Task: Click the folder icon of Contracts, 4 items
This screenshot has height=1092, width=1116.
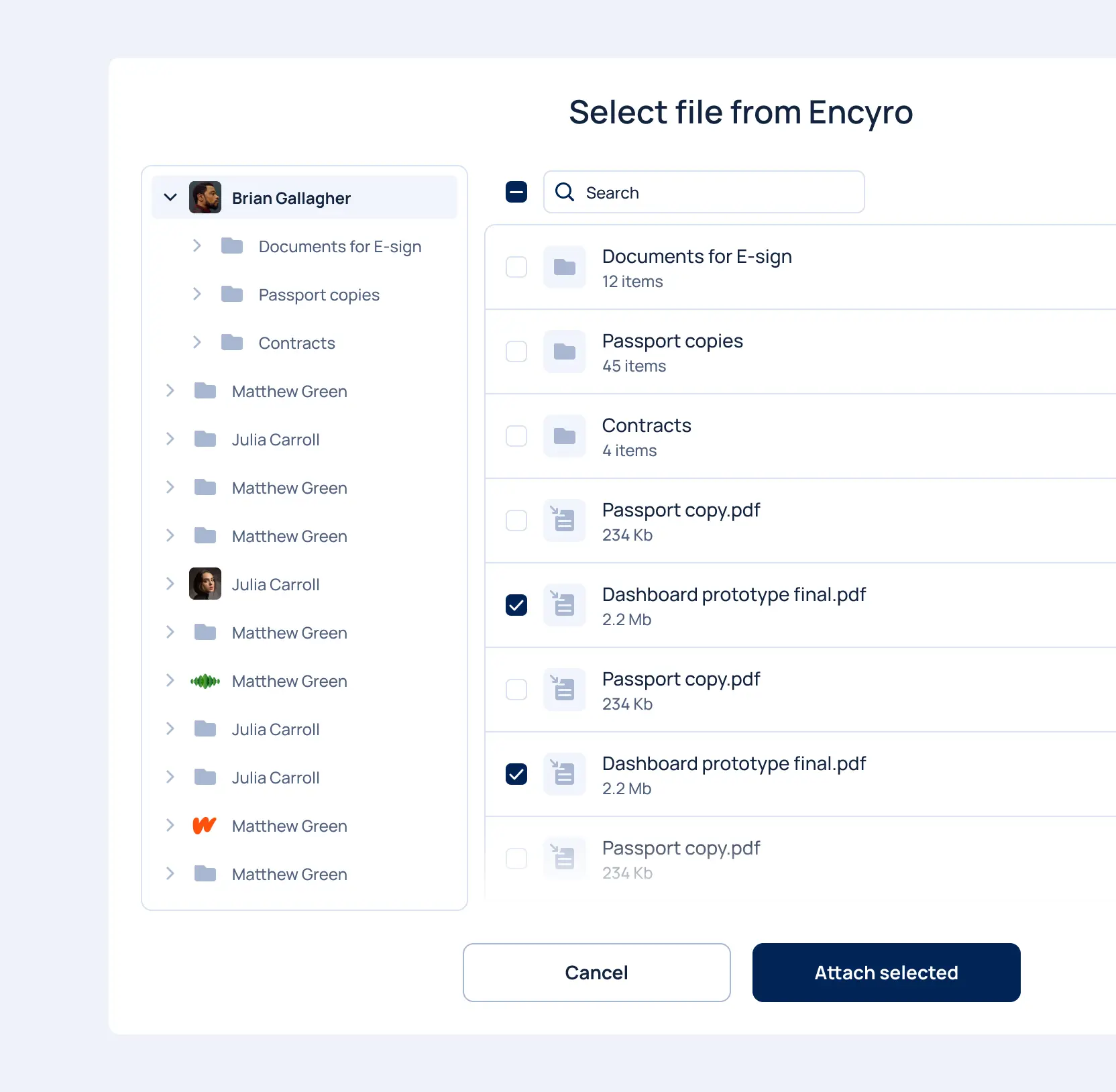Action: click(x=565, y=436)
